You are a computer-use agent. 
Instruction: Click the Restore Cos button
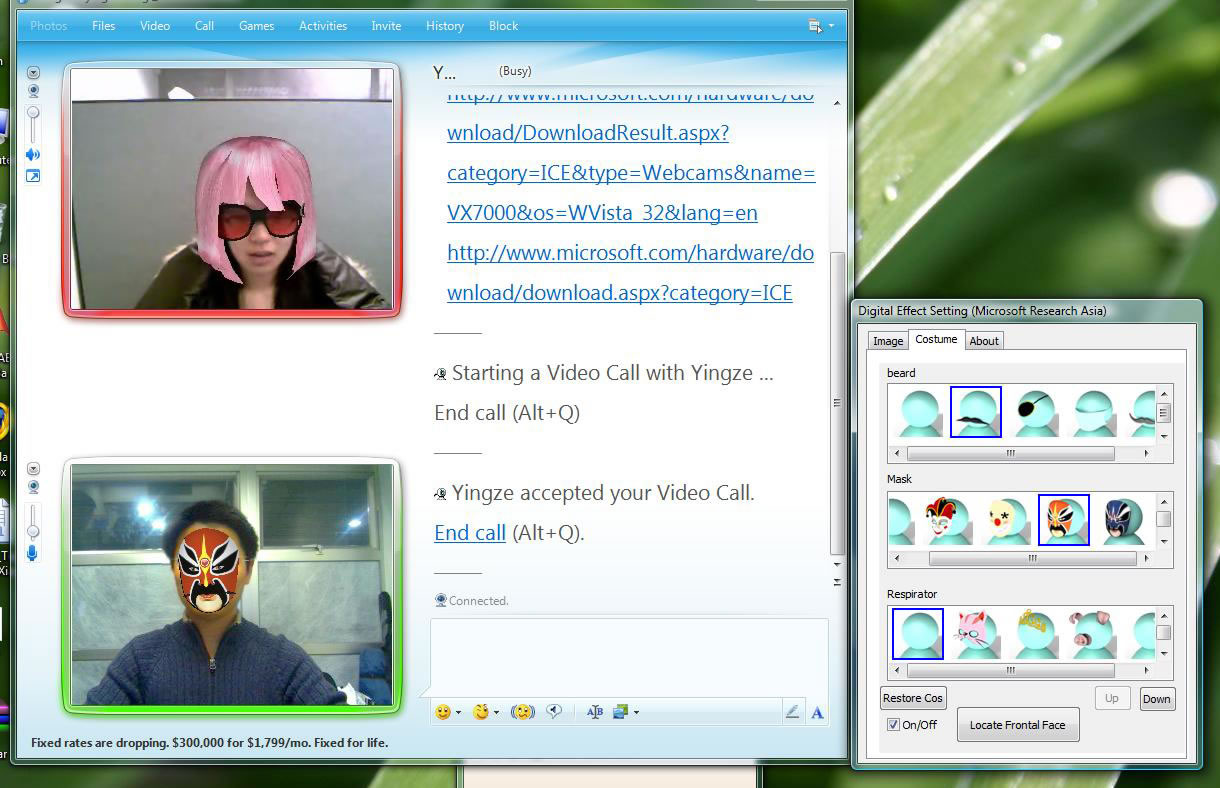(x=913, y=698)
